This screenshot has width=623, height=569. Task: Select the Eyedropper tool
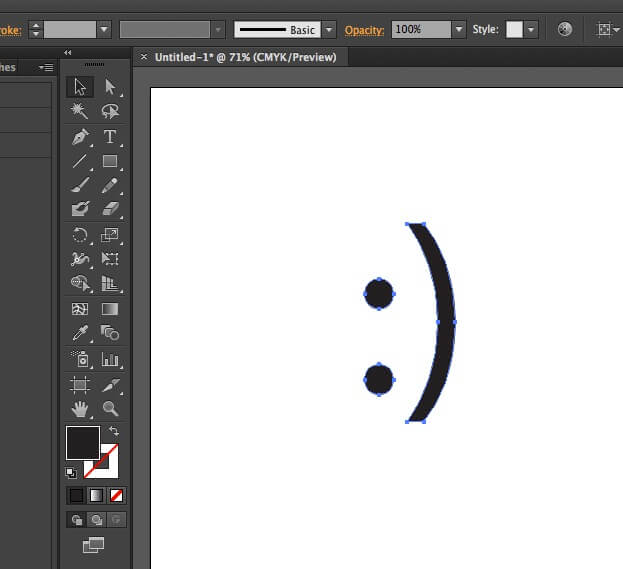[x=80, y=333]
